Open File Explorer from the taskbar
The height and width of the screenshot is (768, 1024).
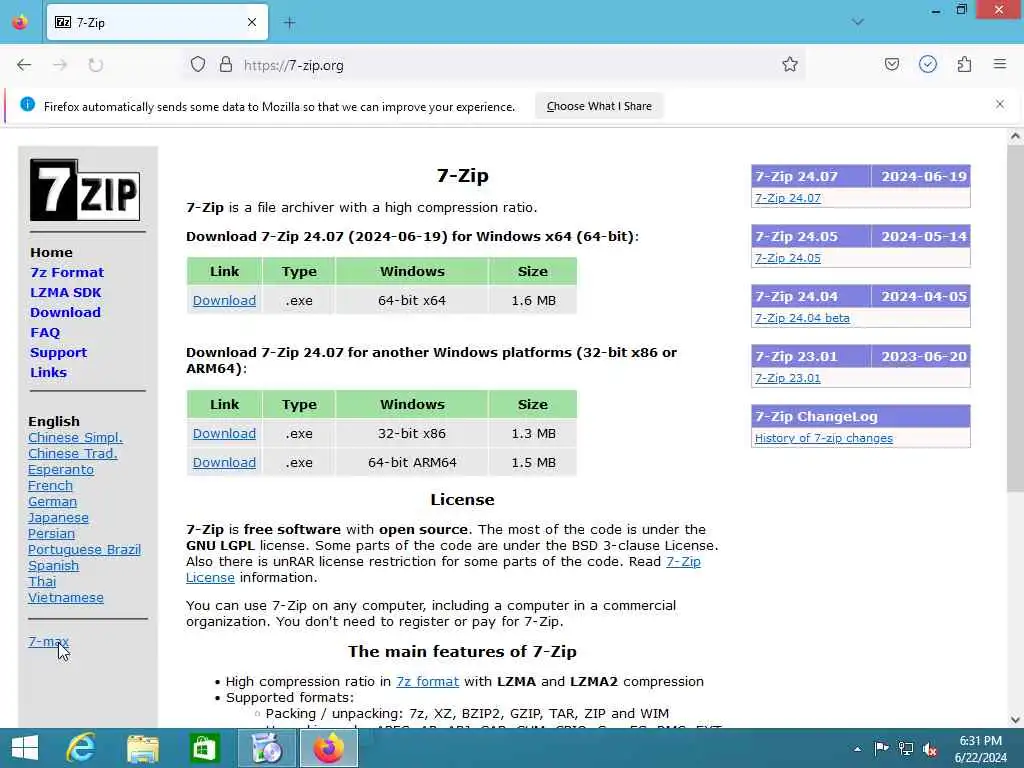(142, 748)
